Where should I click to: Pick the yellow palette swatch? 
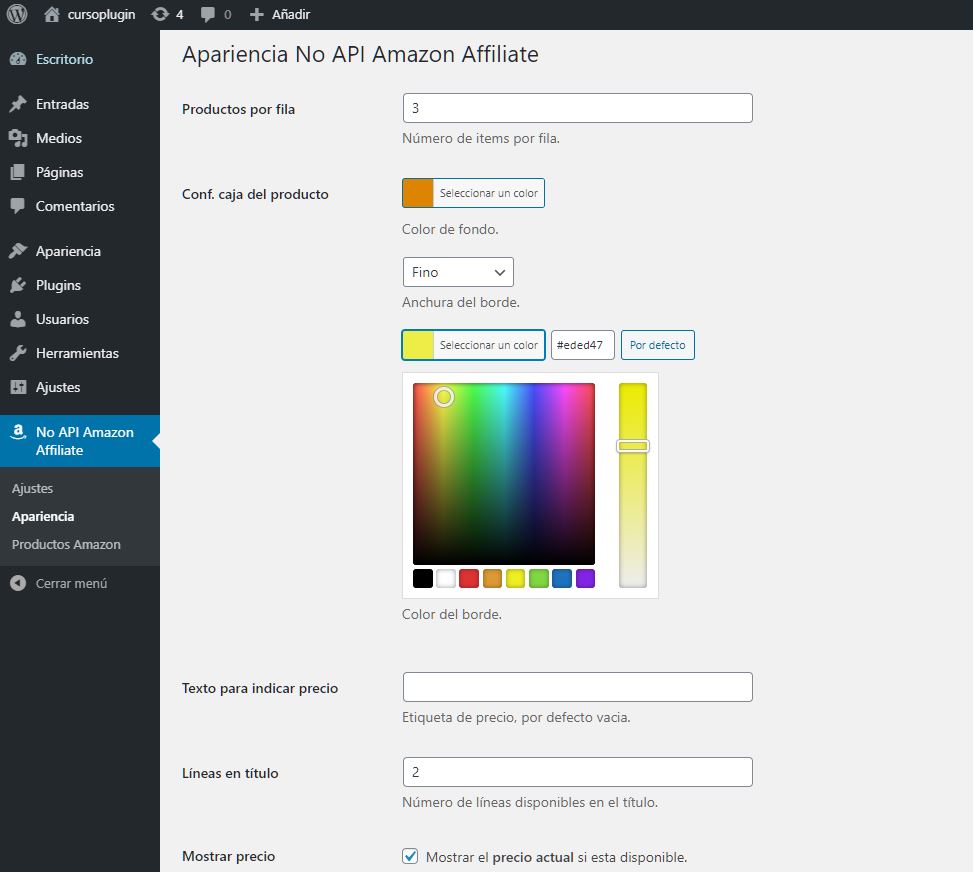[516, 578]
